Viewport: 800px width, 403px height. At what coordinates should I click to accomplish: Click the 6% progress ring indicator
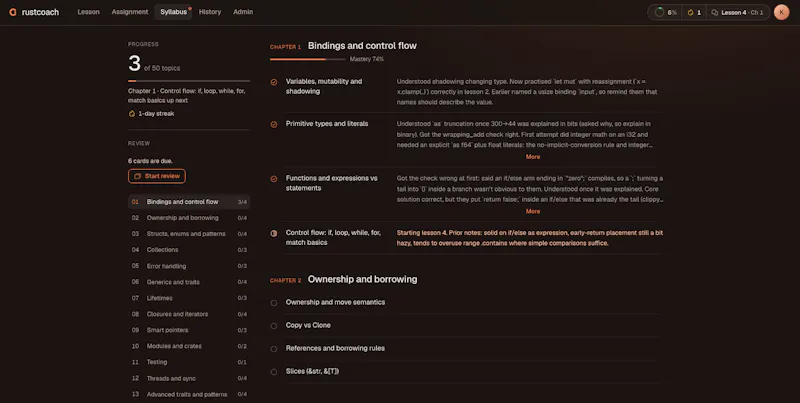[x=665, y=12]
